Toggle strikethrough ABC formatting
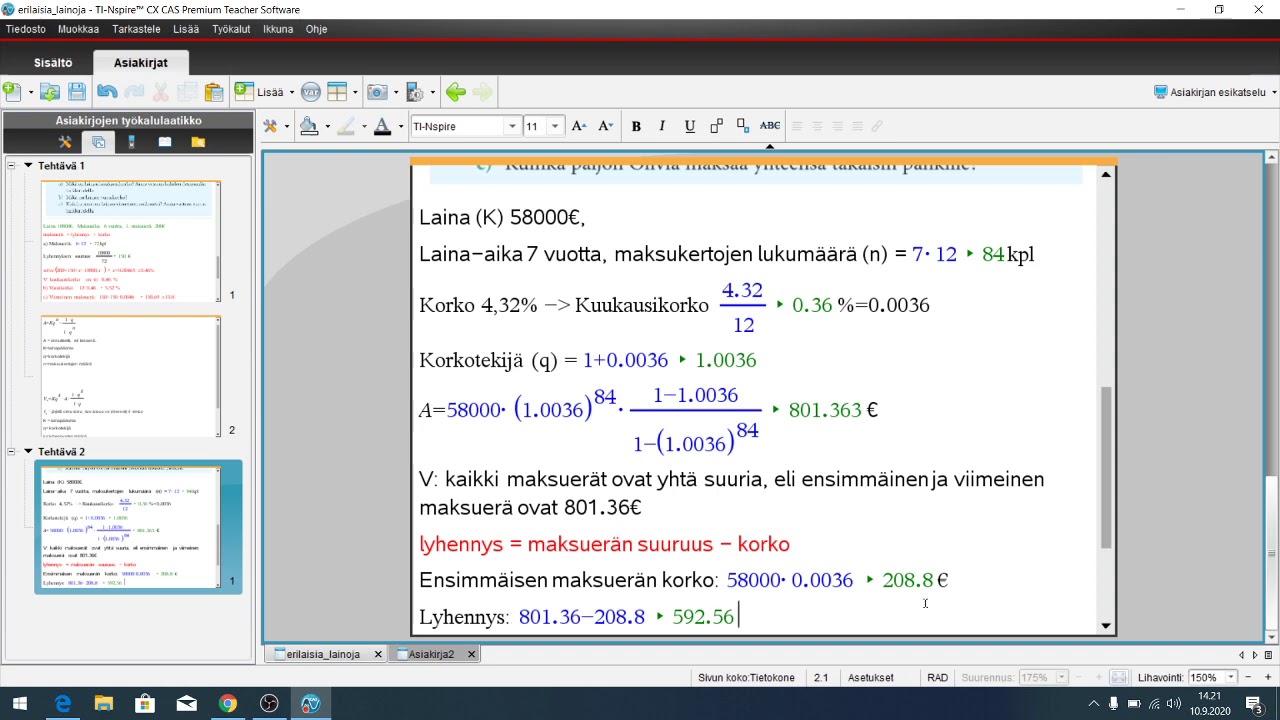This screenshot has width=1280, height=720. click(770, 126)
